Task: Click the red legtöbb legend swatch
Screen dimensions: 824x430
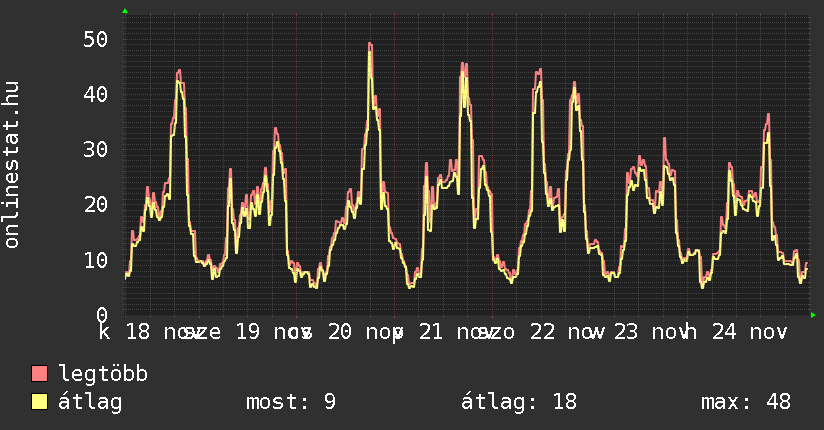Action: tap(40, 374)
